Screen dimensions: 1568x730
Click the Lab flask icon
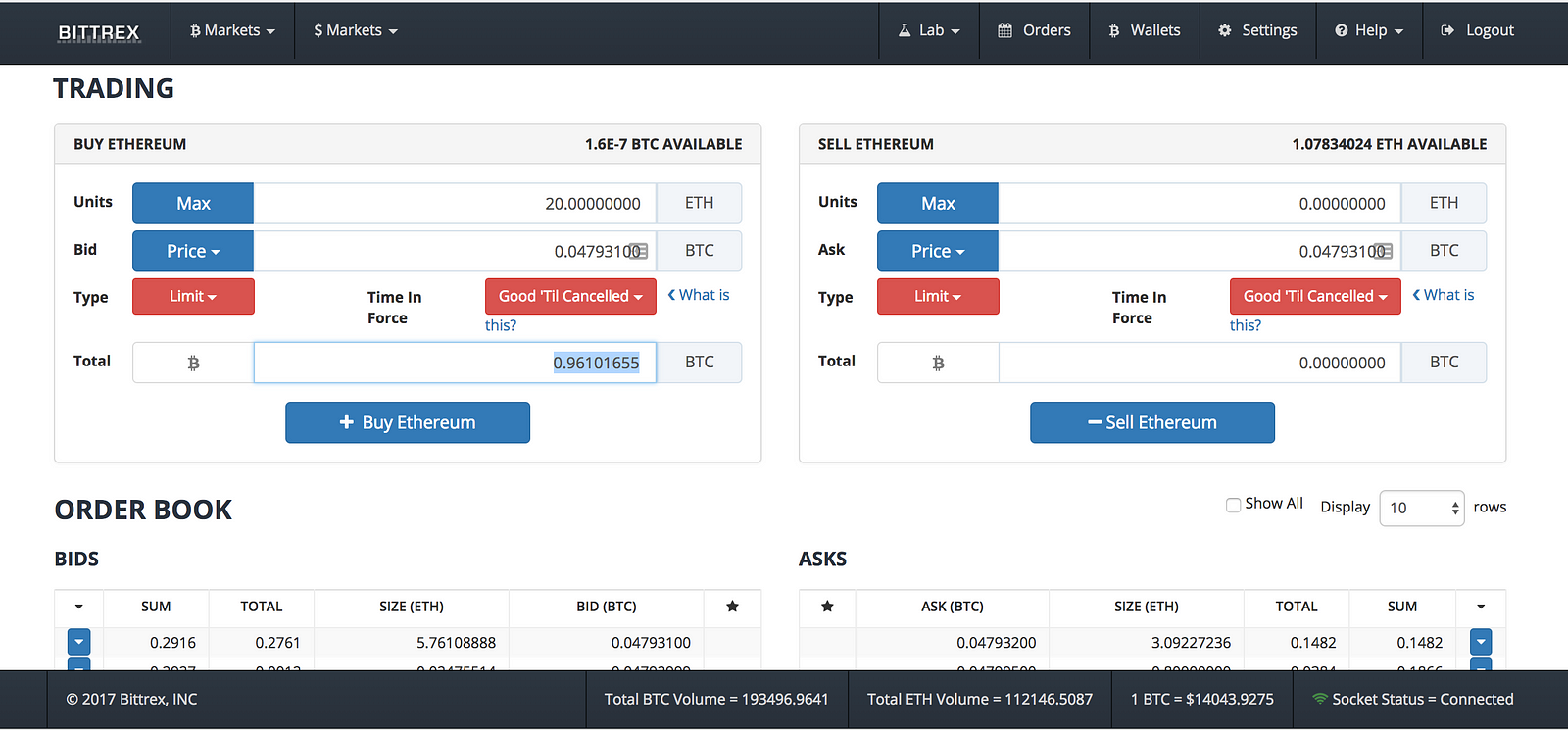(x=905, y=30)
